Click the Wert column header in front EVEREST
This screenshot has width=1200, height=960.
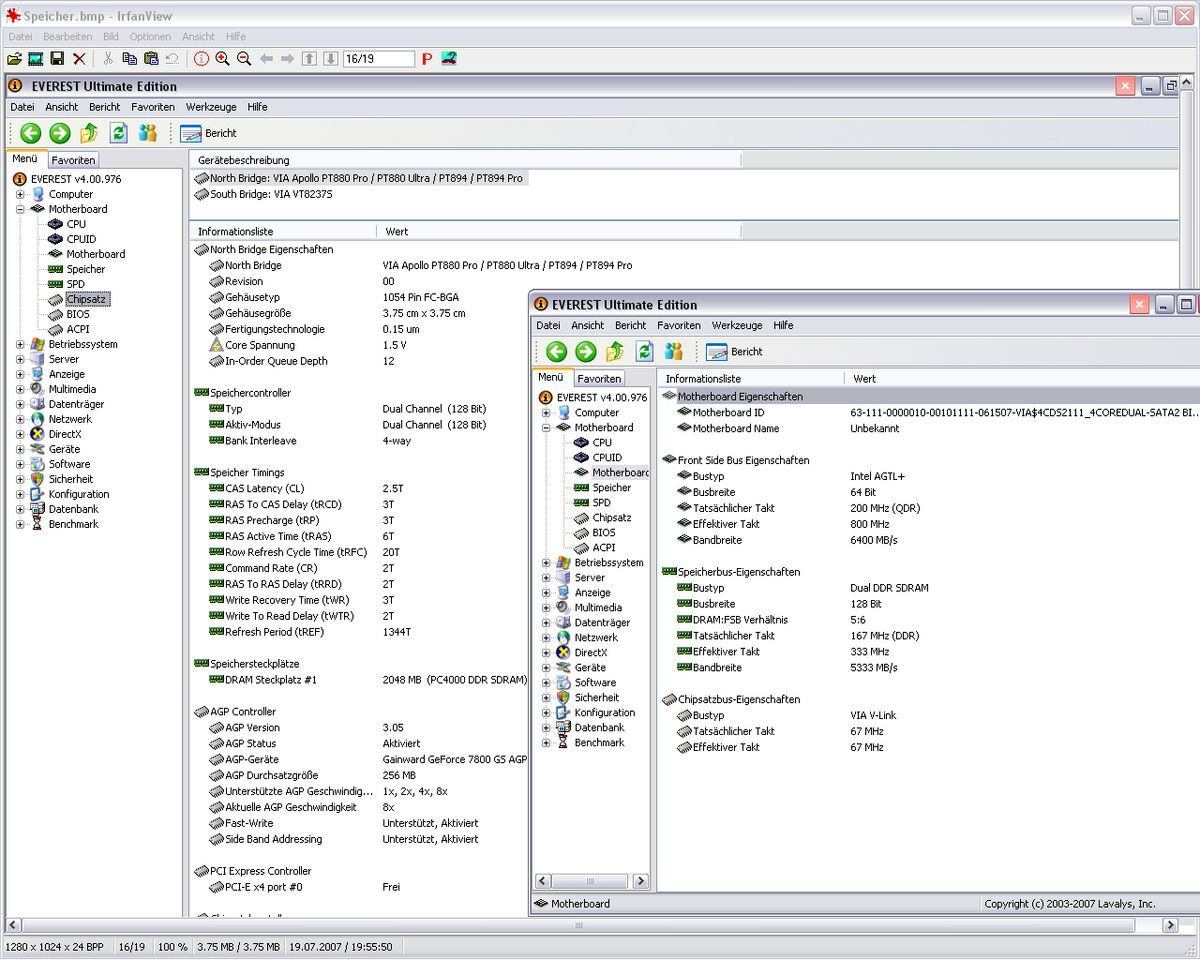pos(1021,379)
